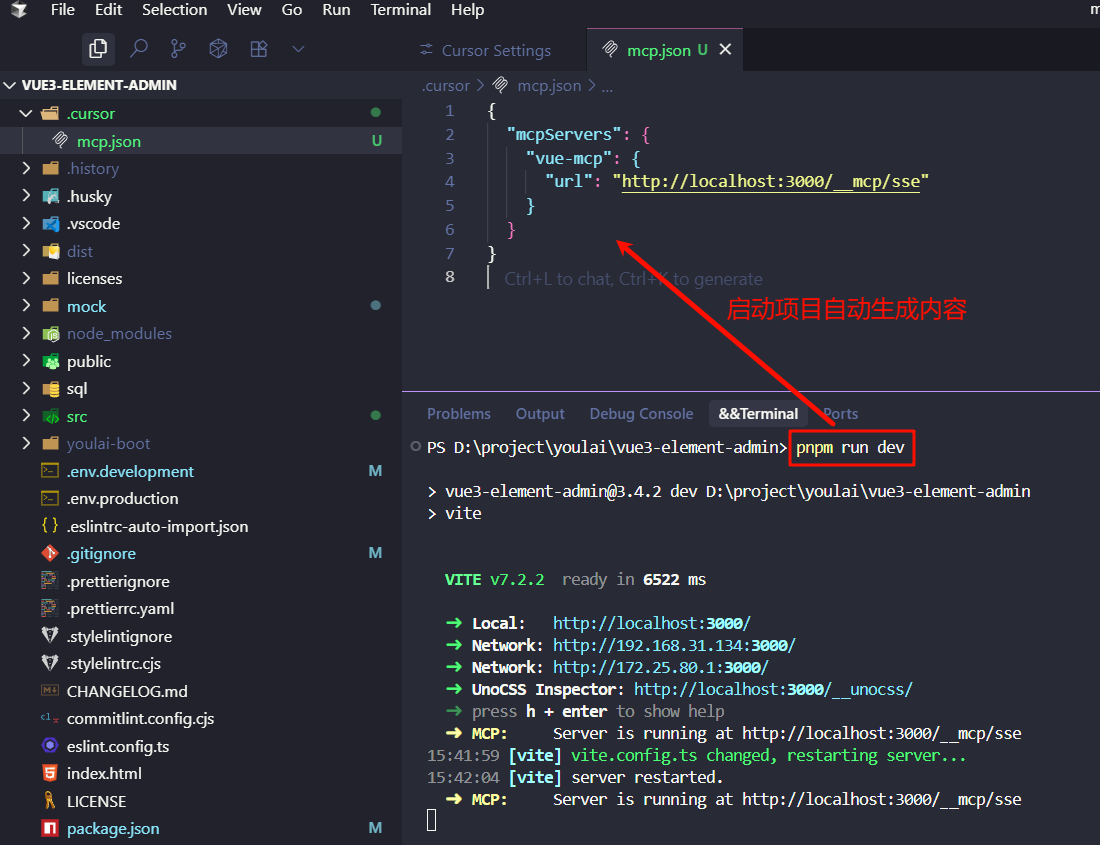Expand the .husky folder

click(x=27, y=196)
